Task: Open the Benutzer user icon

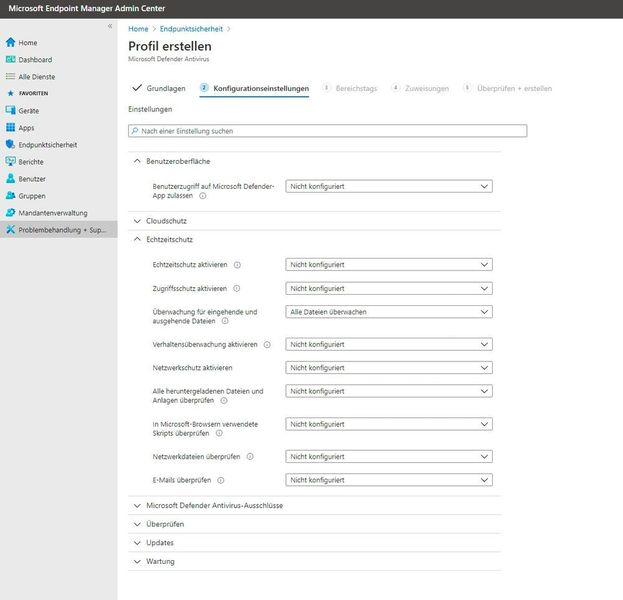Action: (10, 179)
